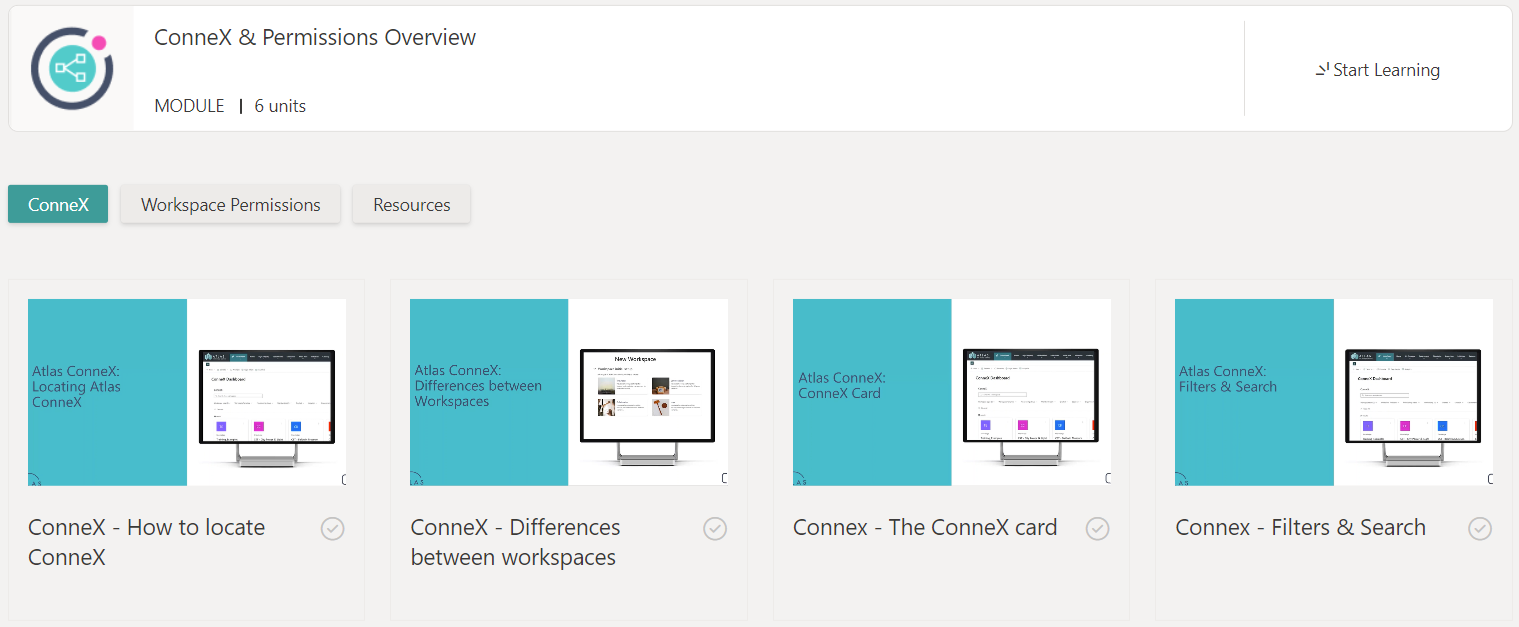Open the Locating Atlas ConneX thumbnail
Screen dimensions: 1519x627
(x=187, y=392)
